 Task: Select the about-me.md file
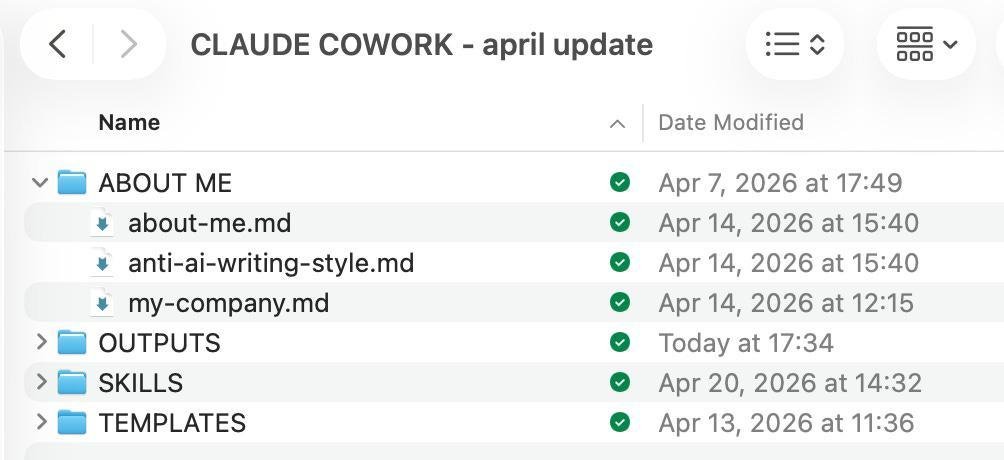pyautogui.click(x=210, y=223)
